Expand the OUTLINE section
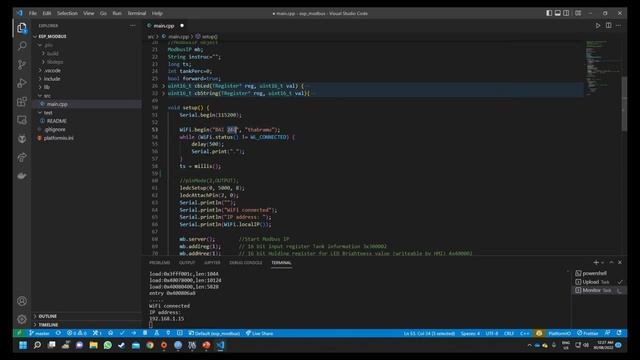Image resolution: width=640 pixels, height=360 pixels. pyautogui.click(x=47, y=316)
